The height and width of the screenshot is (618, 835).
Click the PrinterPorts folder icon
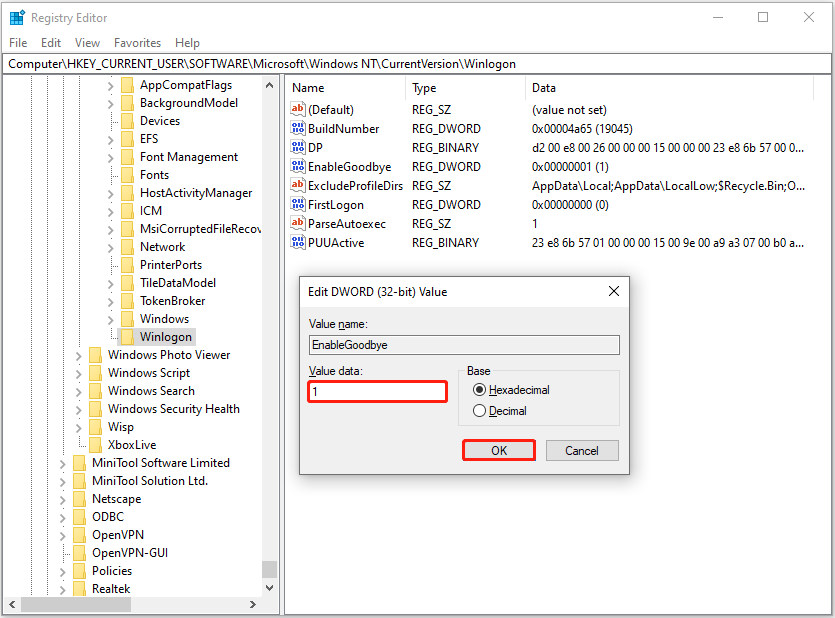click(x=127, y=265)
